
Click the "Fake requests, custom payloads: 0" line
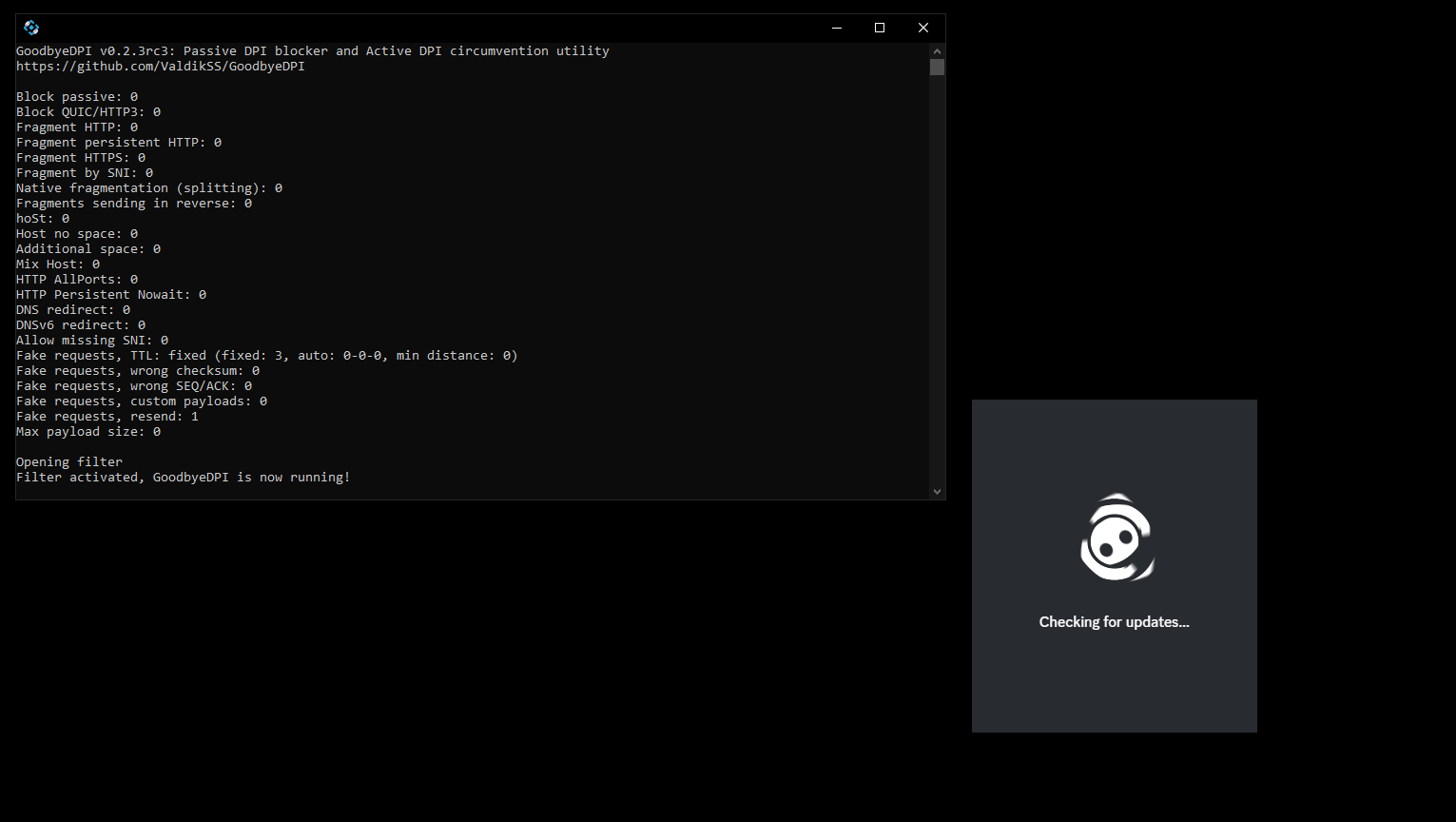pyautogui.click(x=142, y=401)
